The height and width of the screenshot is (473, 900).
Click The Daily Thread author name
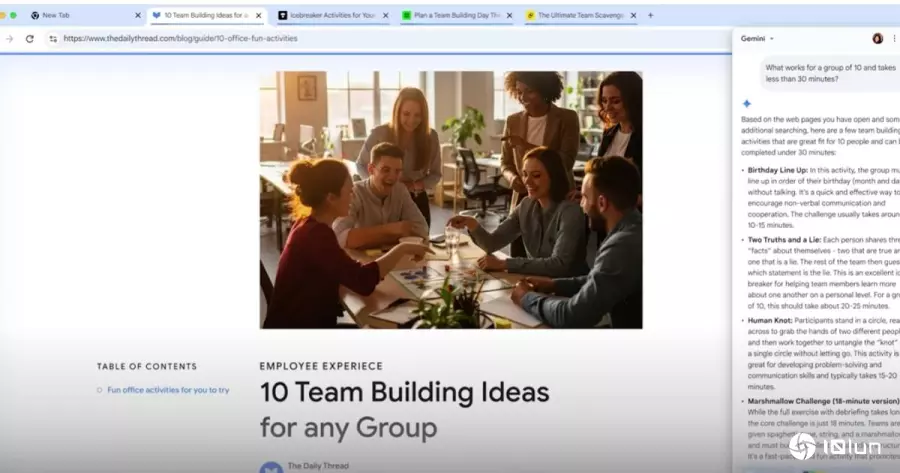[317, 465]
